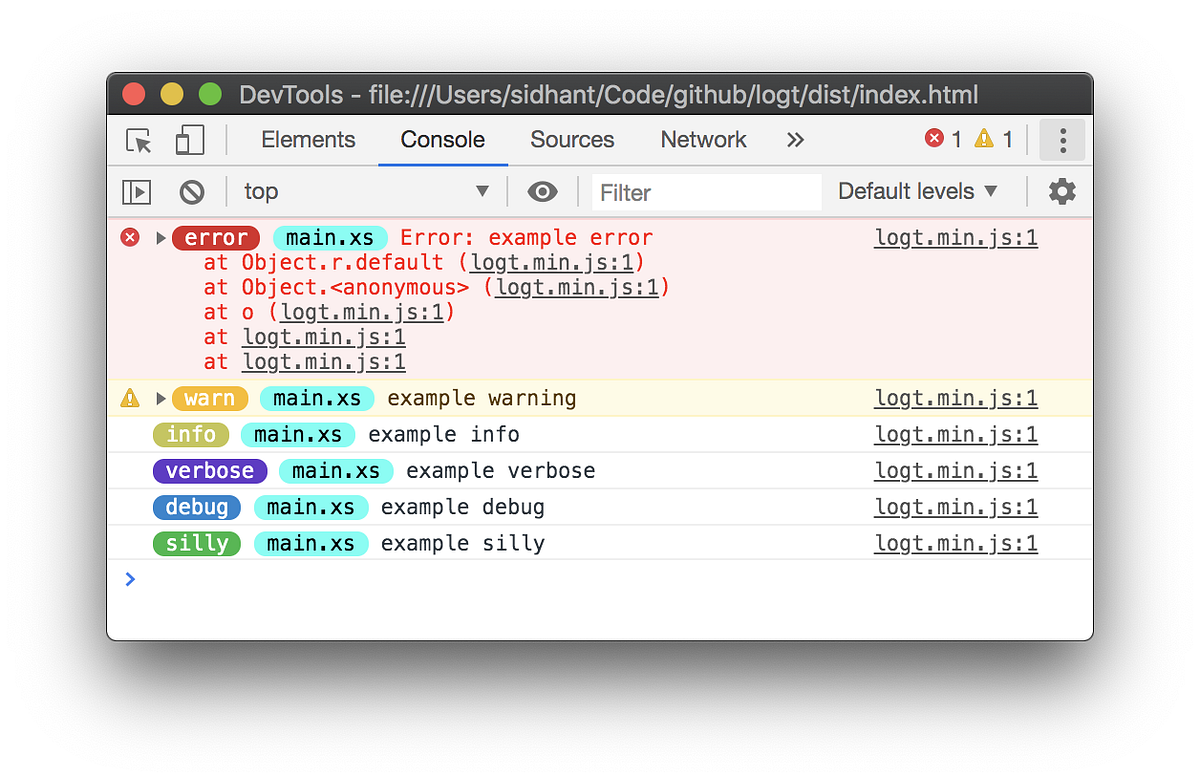Click the logt.min.js:1 link beside 'example silly'
Image resolution: width=1200 pixels, height=782 pixels.
955,543
